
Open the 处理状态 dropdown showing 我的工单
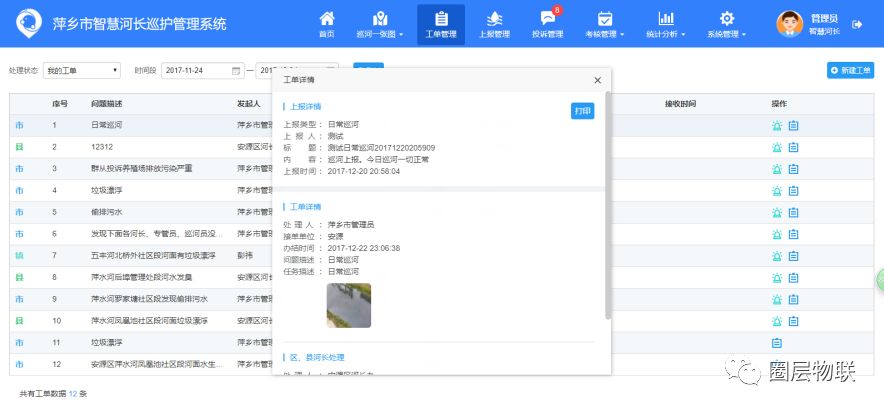point(82,70)
